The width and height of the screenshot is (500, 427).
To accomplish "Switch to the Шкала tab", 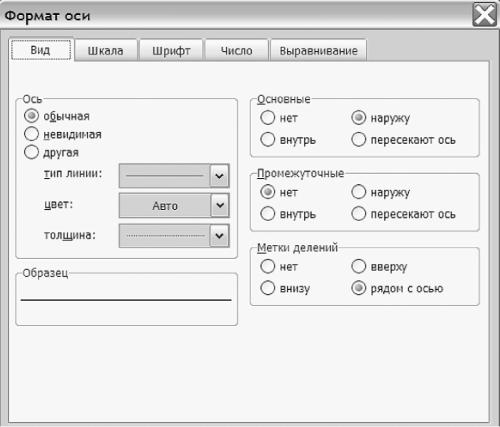I will pos(106,51).
